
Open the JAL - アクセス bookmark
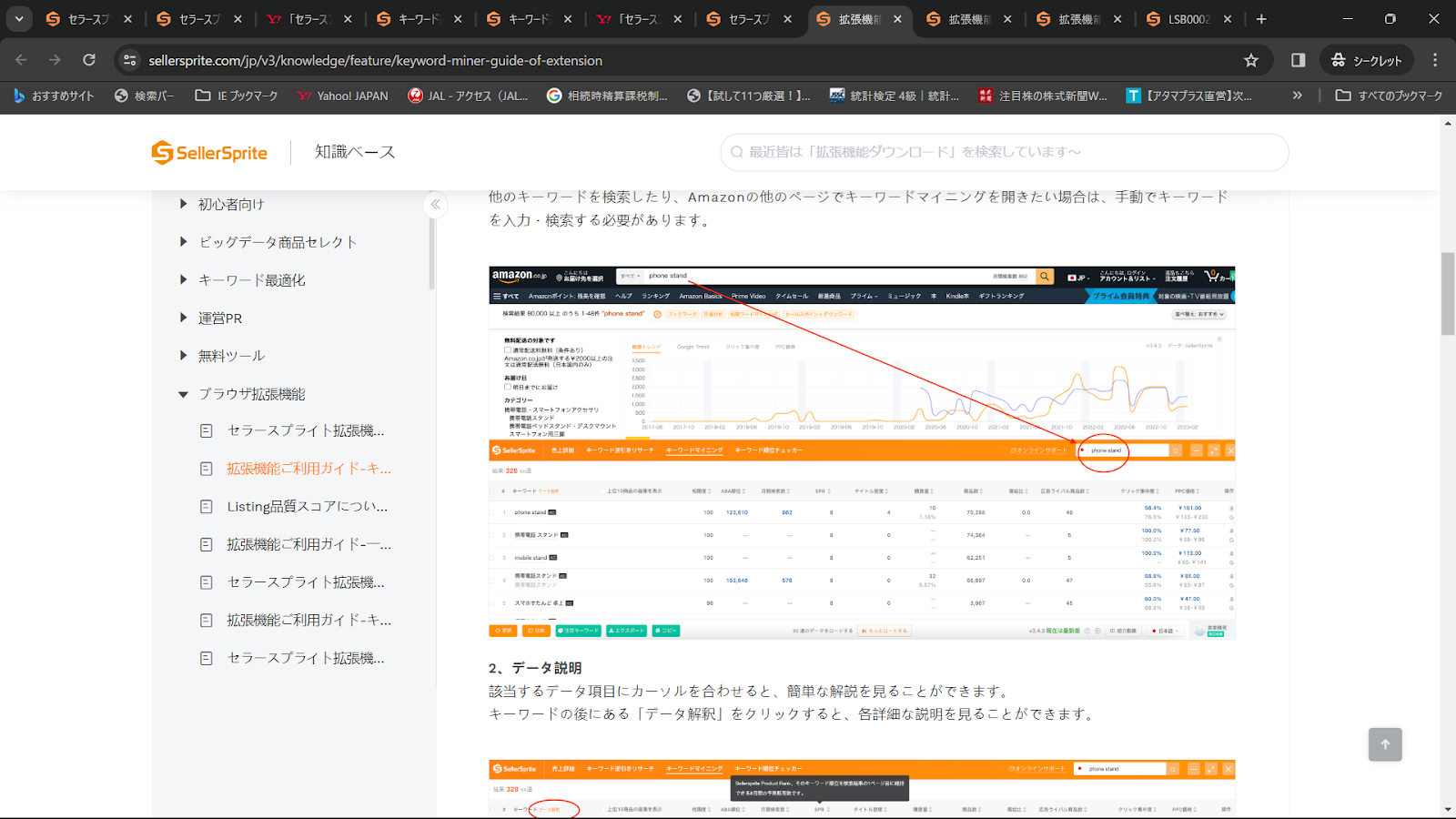point(468,96)
